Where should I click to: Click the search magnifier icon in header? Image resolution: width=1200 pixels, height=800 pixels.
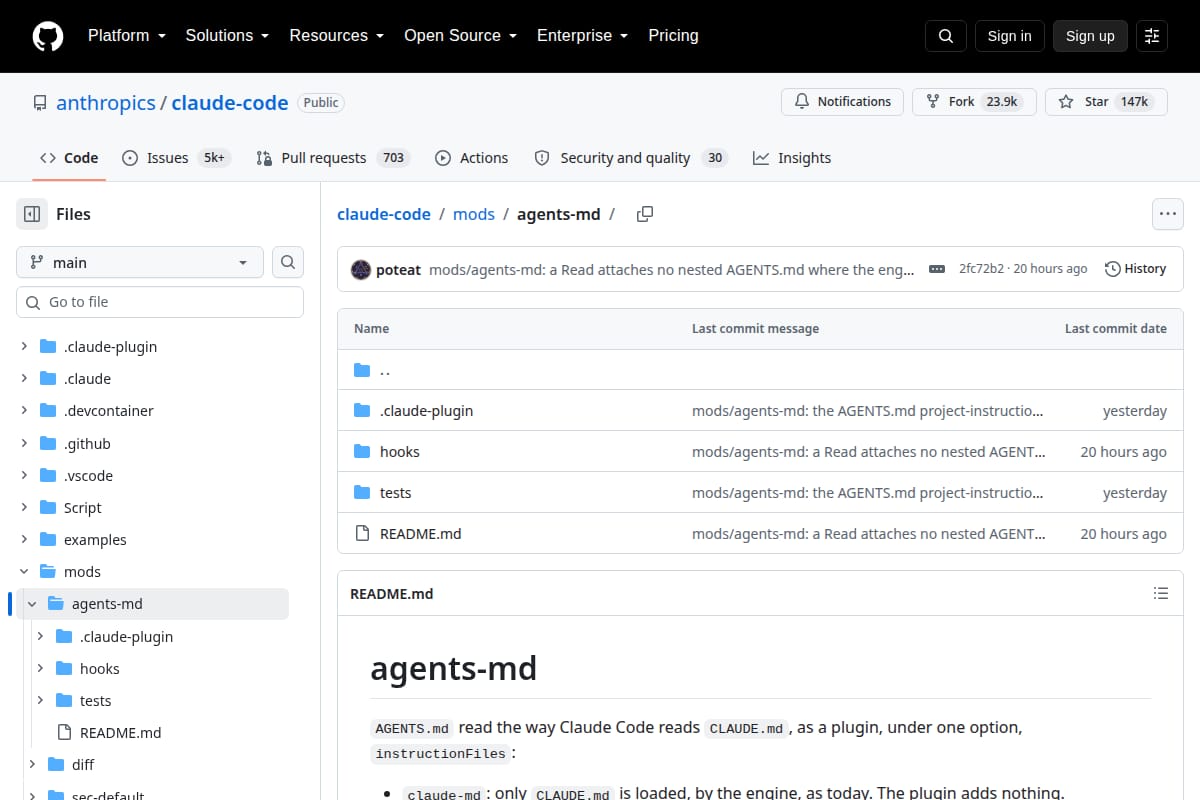[x=946, y=36]
